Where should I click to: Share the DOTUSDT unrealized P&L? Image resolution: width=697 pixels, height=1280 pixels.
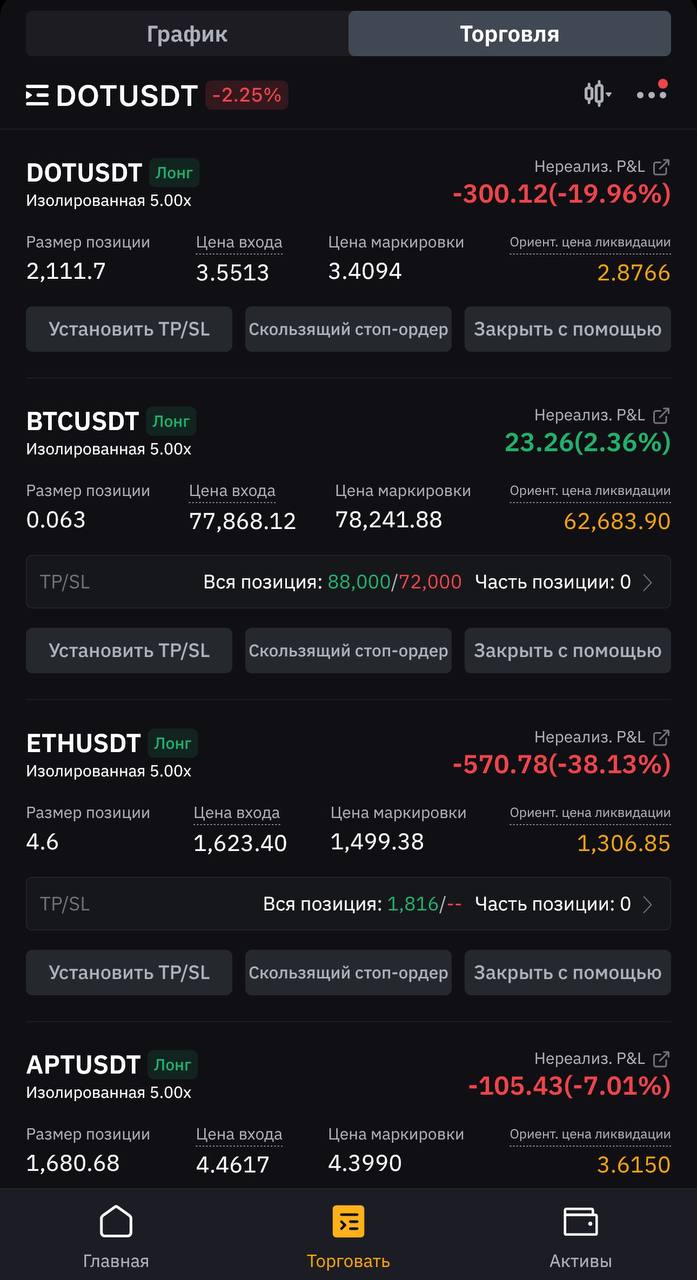click(x=661, y=167)
